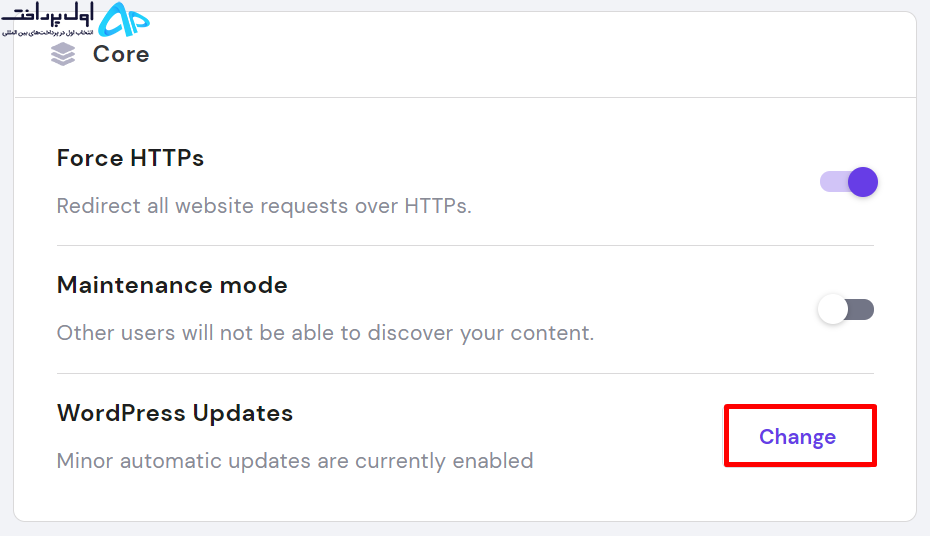Click the Force HTTPs title
Image resolution: width=930 pixels, height=536 pixels.
click(x=130, y=158)
